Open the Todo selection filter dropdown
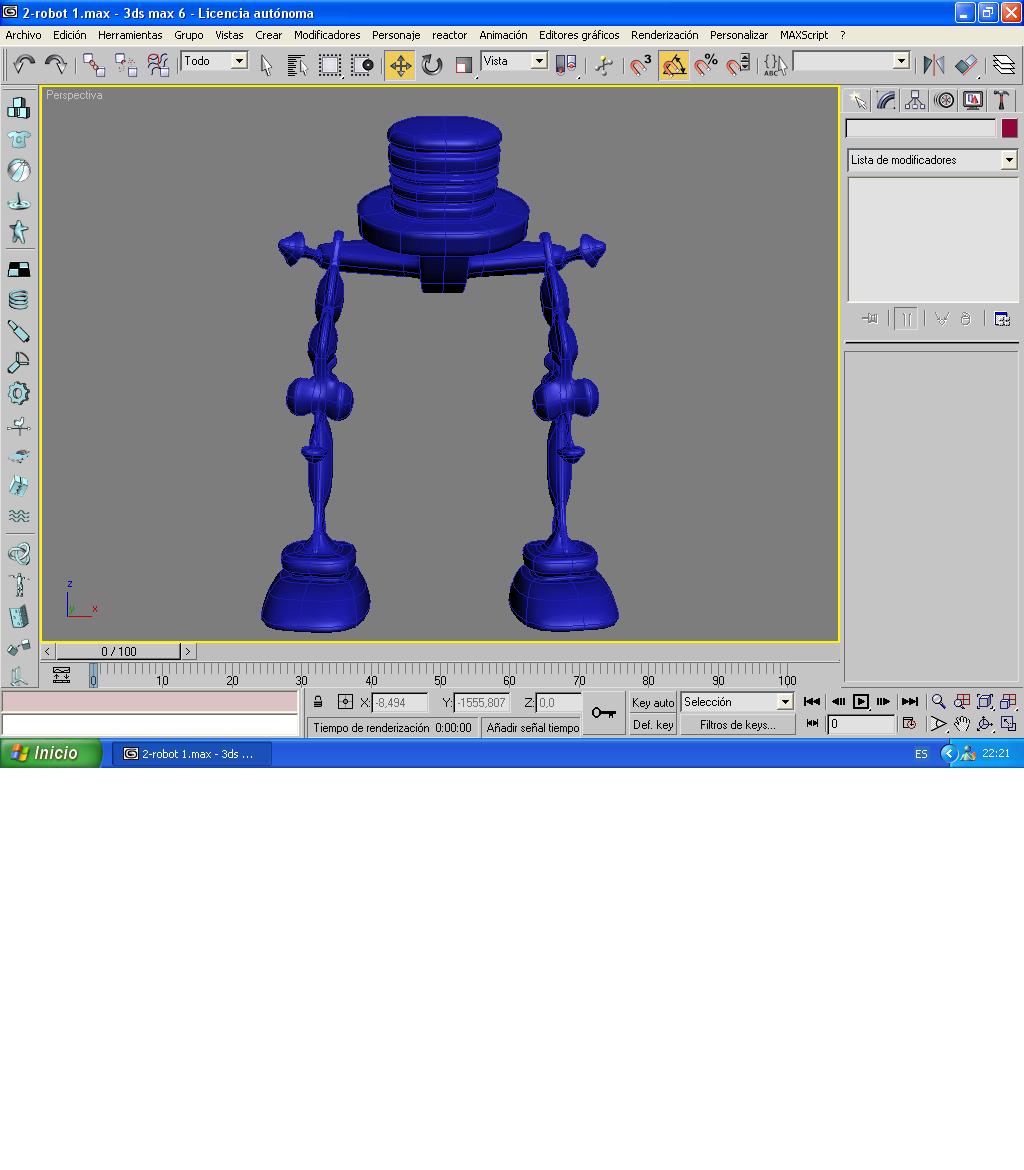1024x1170 pixels. click(239, 61)
